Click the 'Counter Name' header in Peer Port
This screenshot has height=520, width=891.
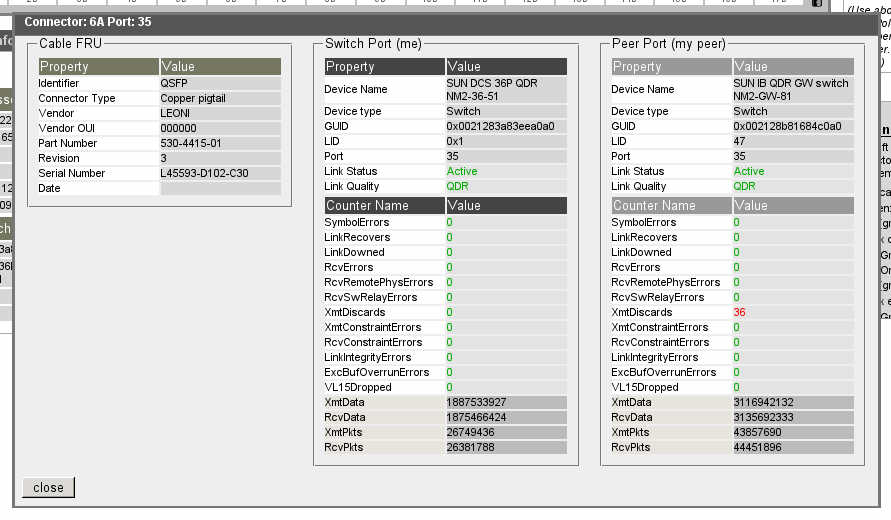pos(672,206)
